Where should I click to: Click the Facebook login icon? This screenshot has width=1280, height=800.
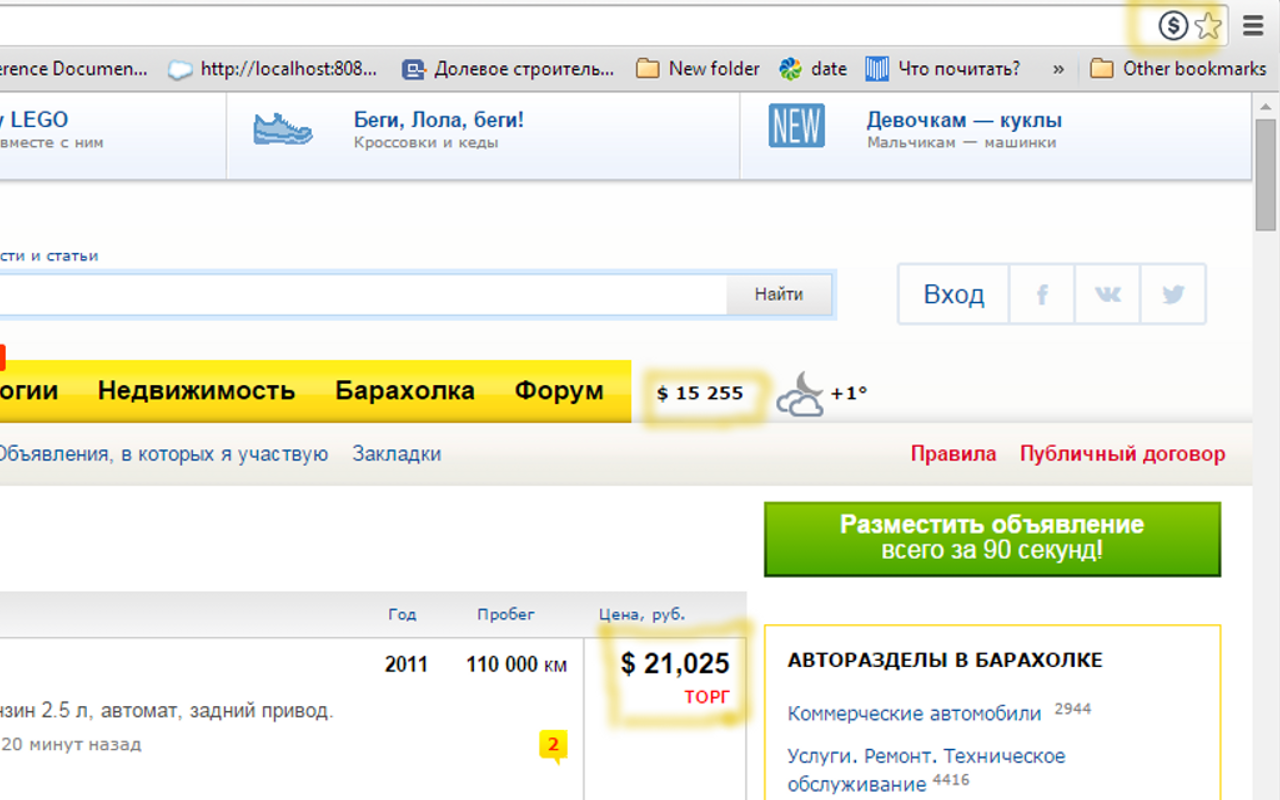click(1041, 293)
